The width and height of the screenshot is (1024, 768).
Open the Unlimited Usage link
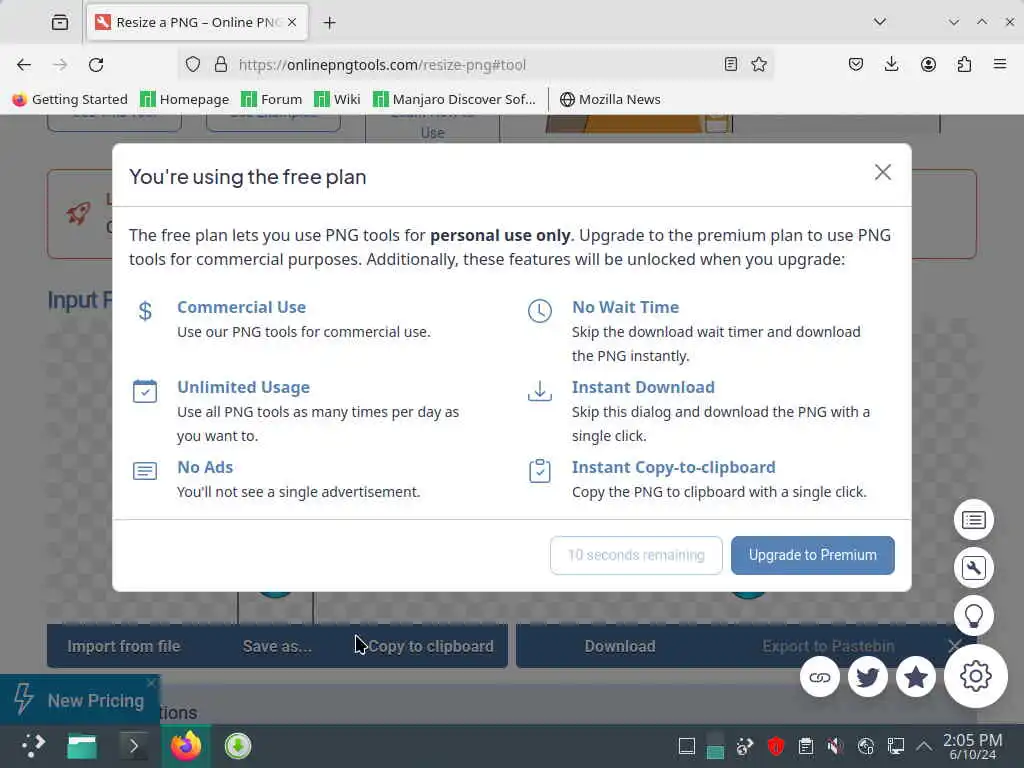click(x=244, y=387)
